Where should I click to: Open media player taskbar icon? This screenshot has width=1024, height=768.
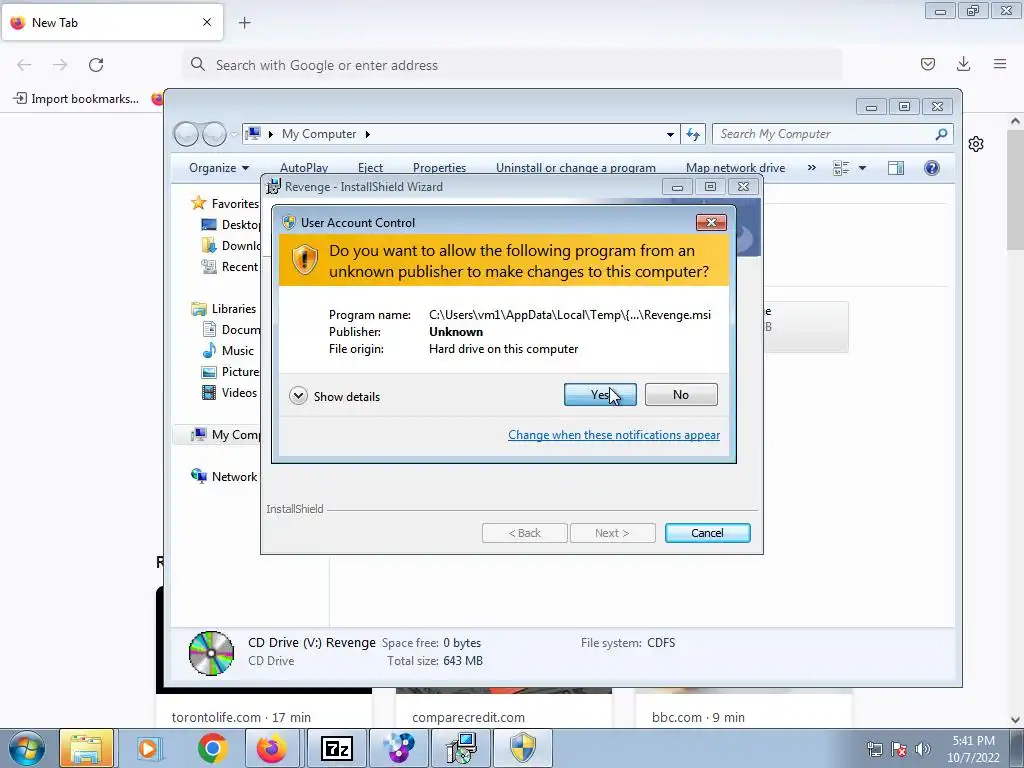pyautogui.click(x=148, y=748)
